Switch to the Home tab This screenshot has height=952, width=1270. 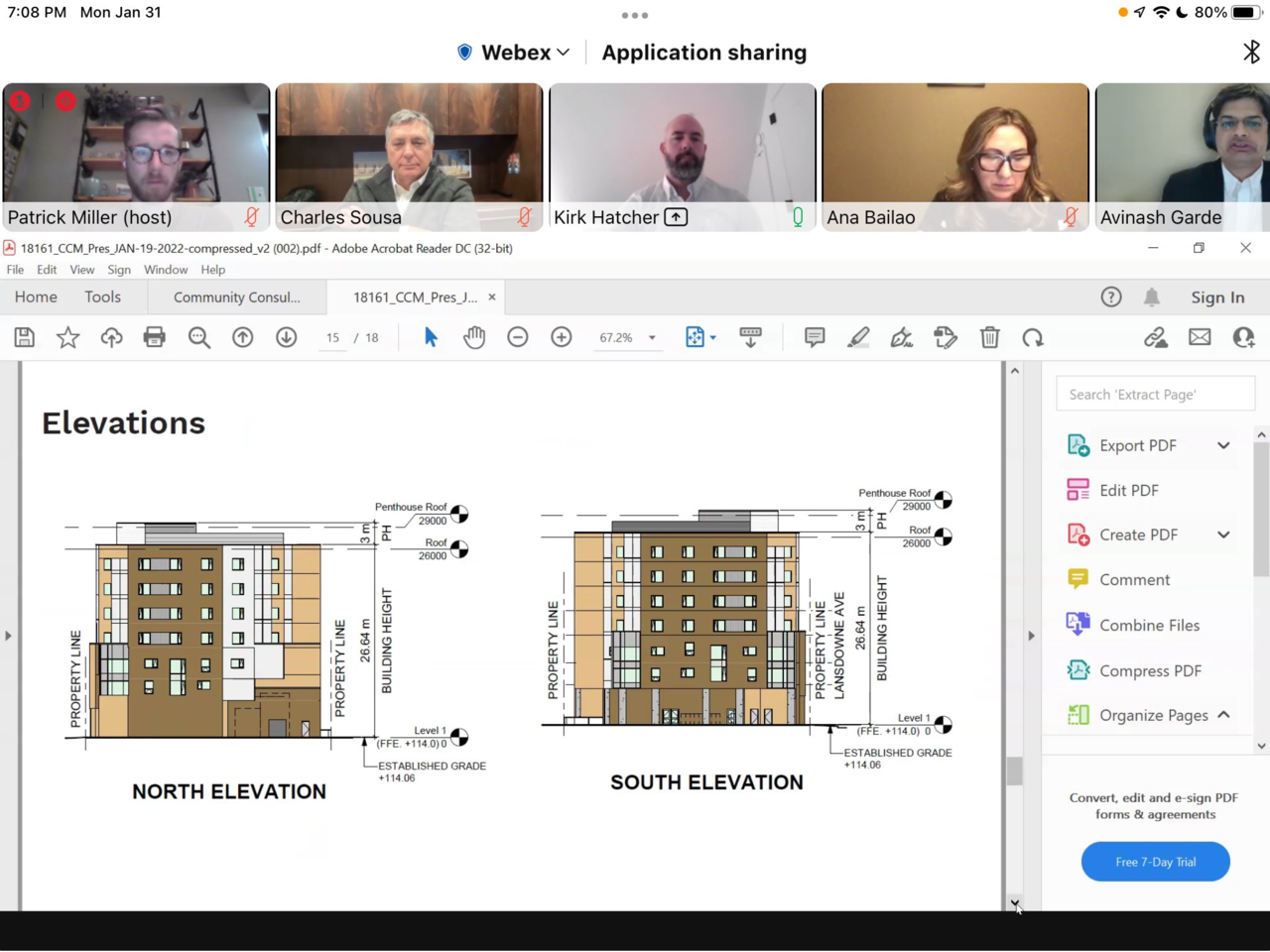coord(36,297)
